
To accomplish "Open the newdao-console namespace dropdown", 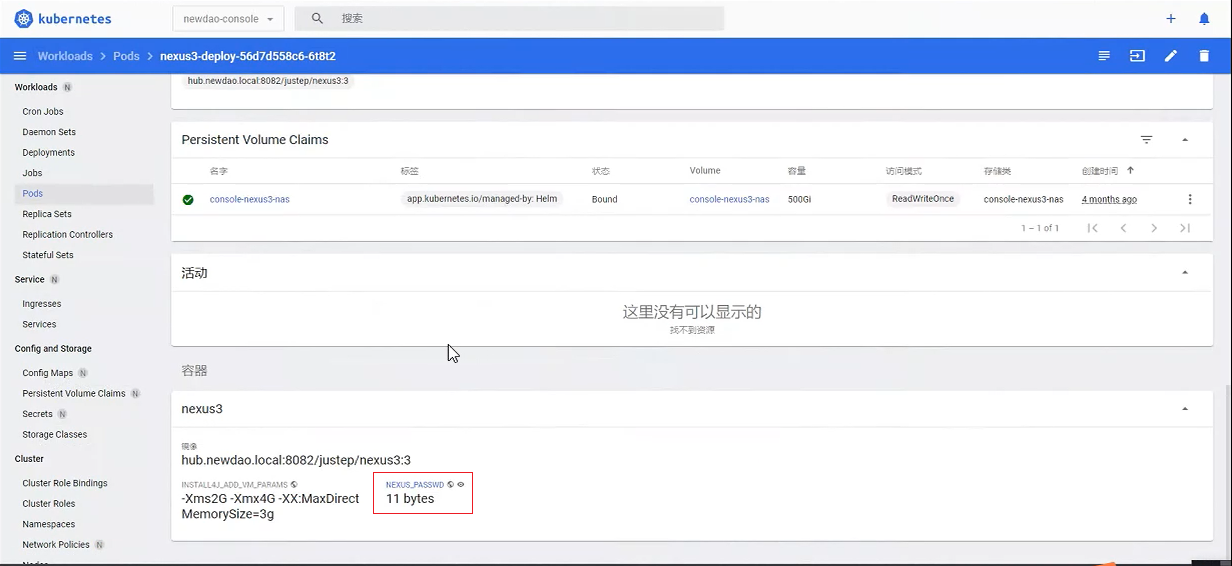I will point(228,19).
